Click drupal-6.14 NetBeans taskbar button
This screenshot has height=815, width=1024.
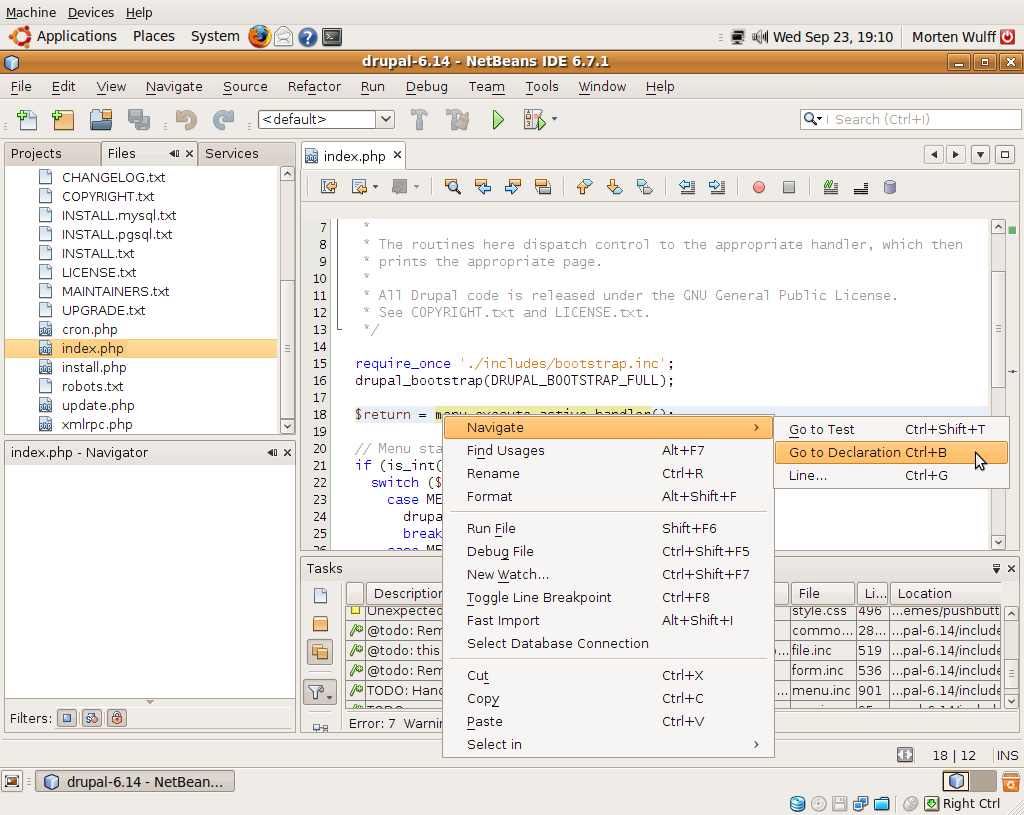coord(135,782)
